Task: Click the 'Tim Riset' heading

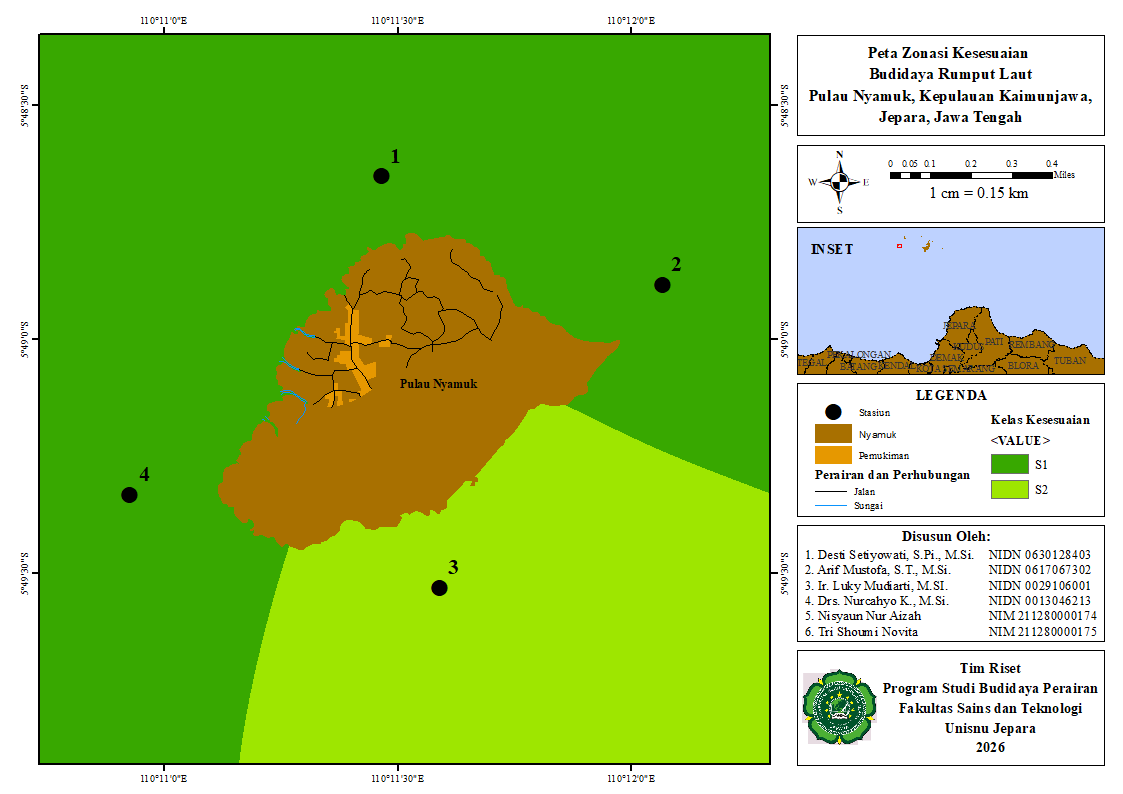Action: (x=991, y=668)
